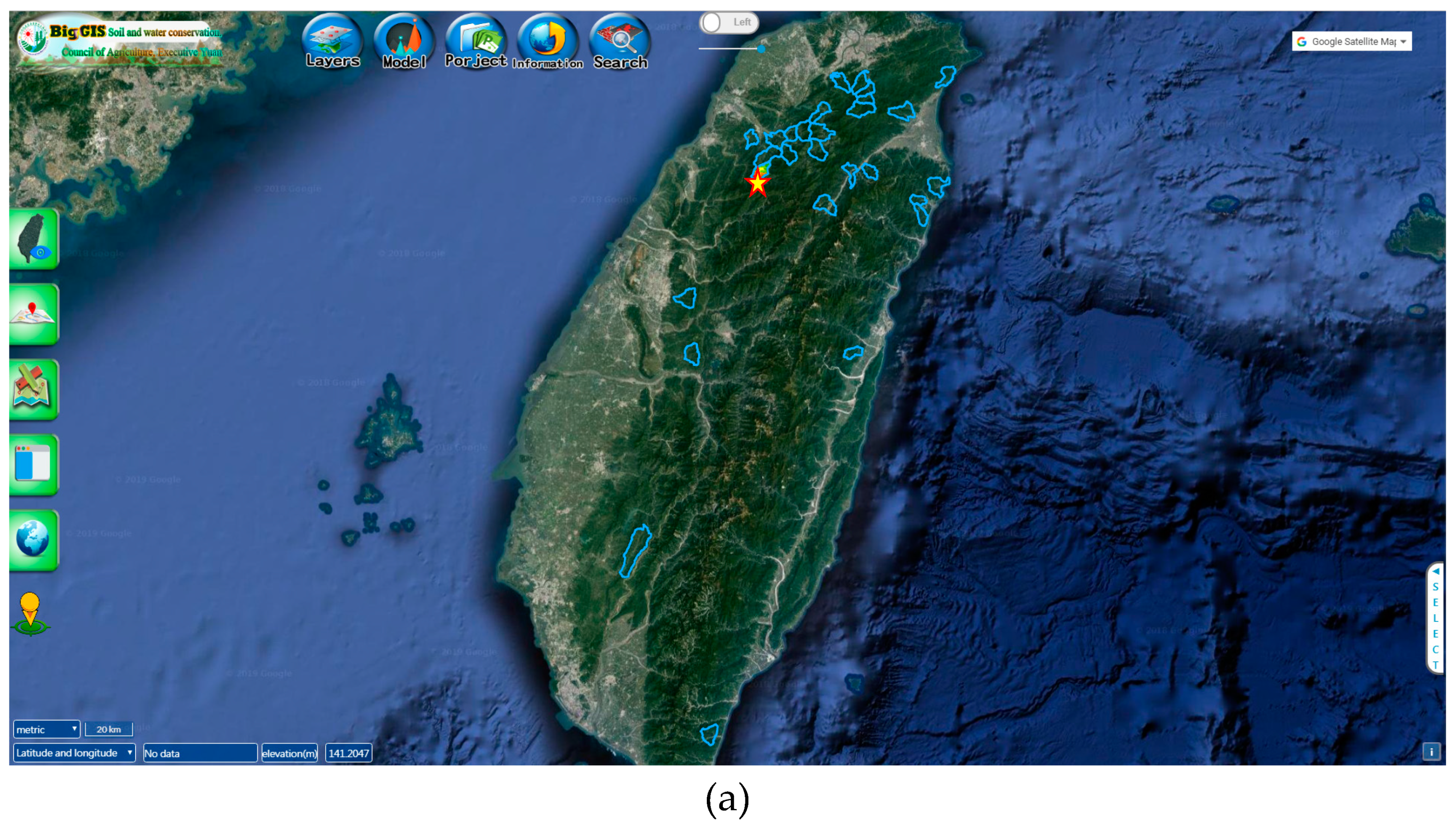Open the Layers menu icon

click(333, 40)
